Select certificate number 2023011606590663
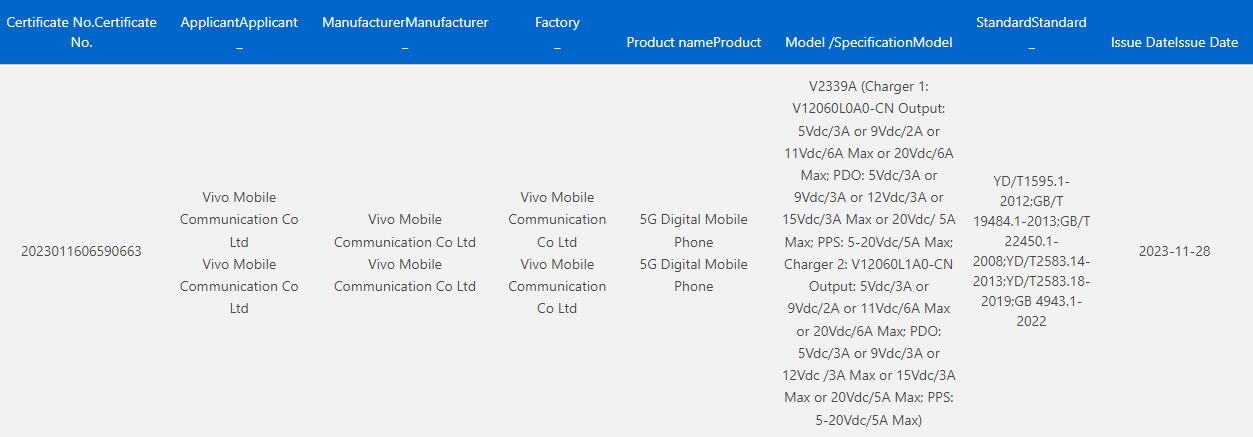The height and width of the screenshot is (437, 1253). 81,251
